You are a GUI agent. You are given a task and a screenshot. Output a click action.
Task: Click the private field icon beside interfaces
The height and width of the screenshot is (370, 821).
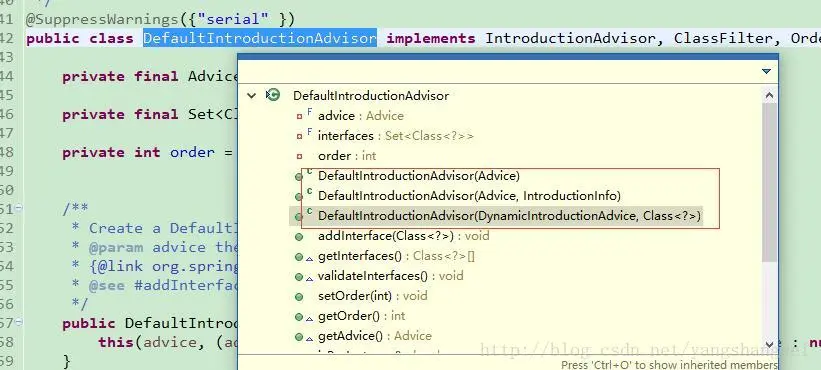299,137
